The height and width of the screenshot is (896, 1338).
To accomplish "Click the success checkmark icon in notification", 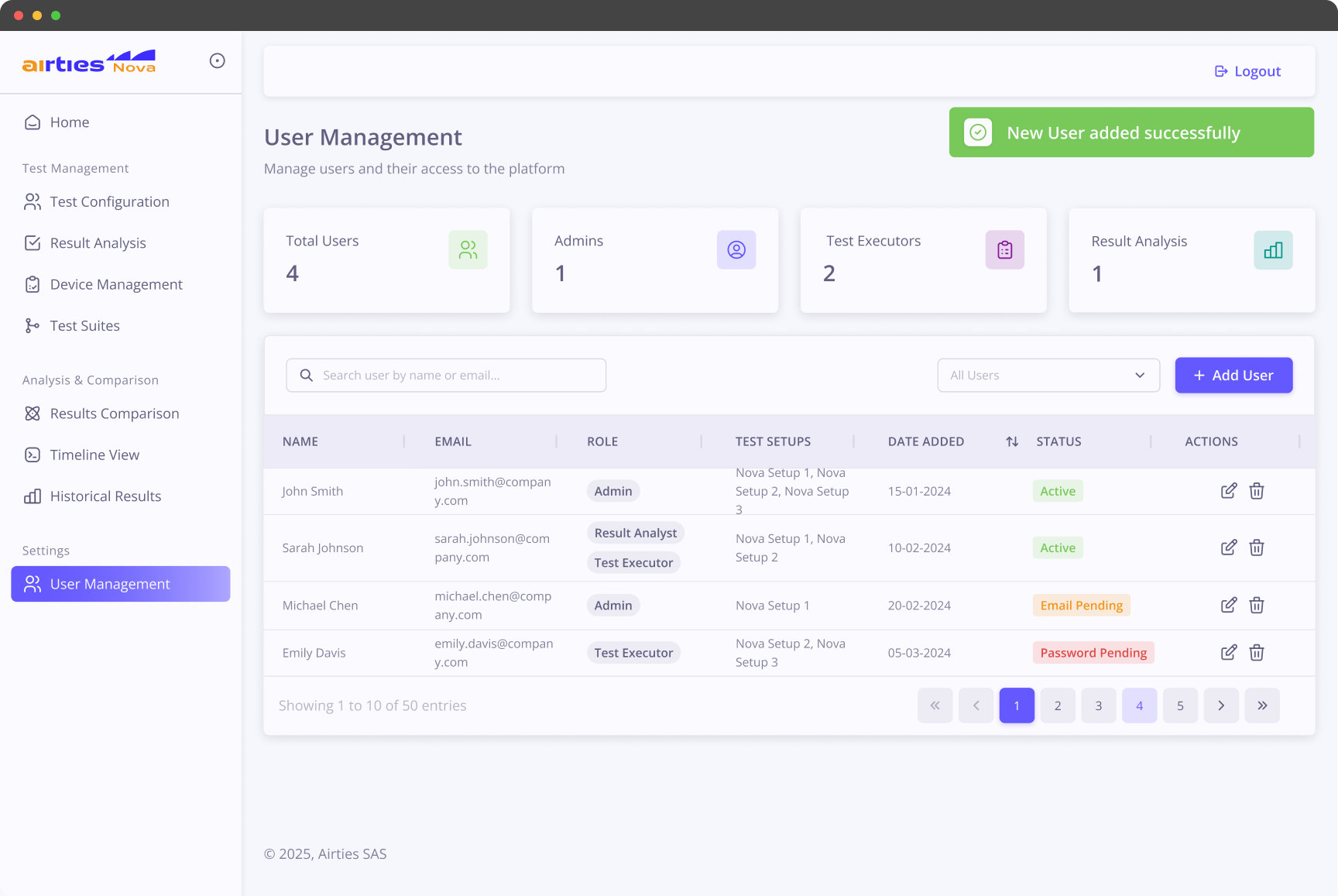I will [x=978, y=132].
